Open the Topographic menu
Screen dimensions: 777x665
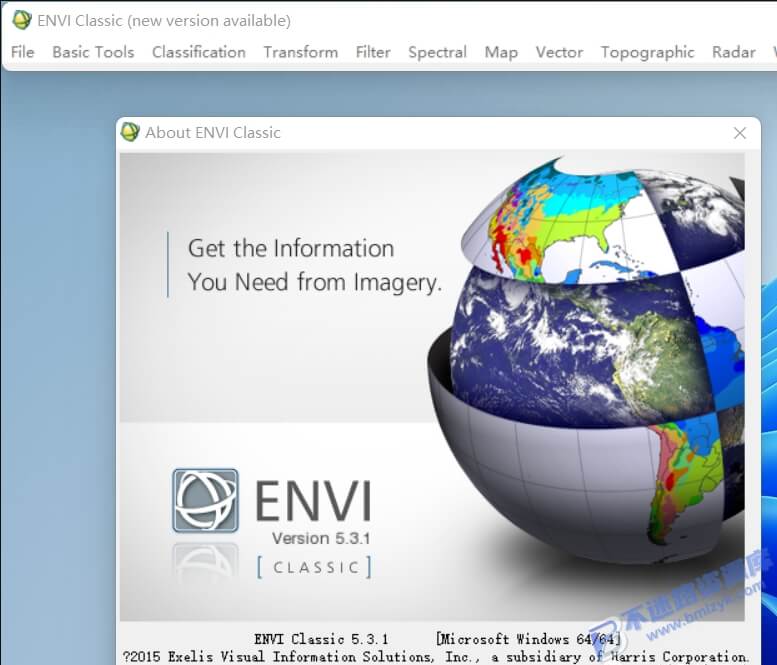647,52
